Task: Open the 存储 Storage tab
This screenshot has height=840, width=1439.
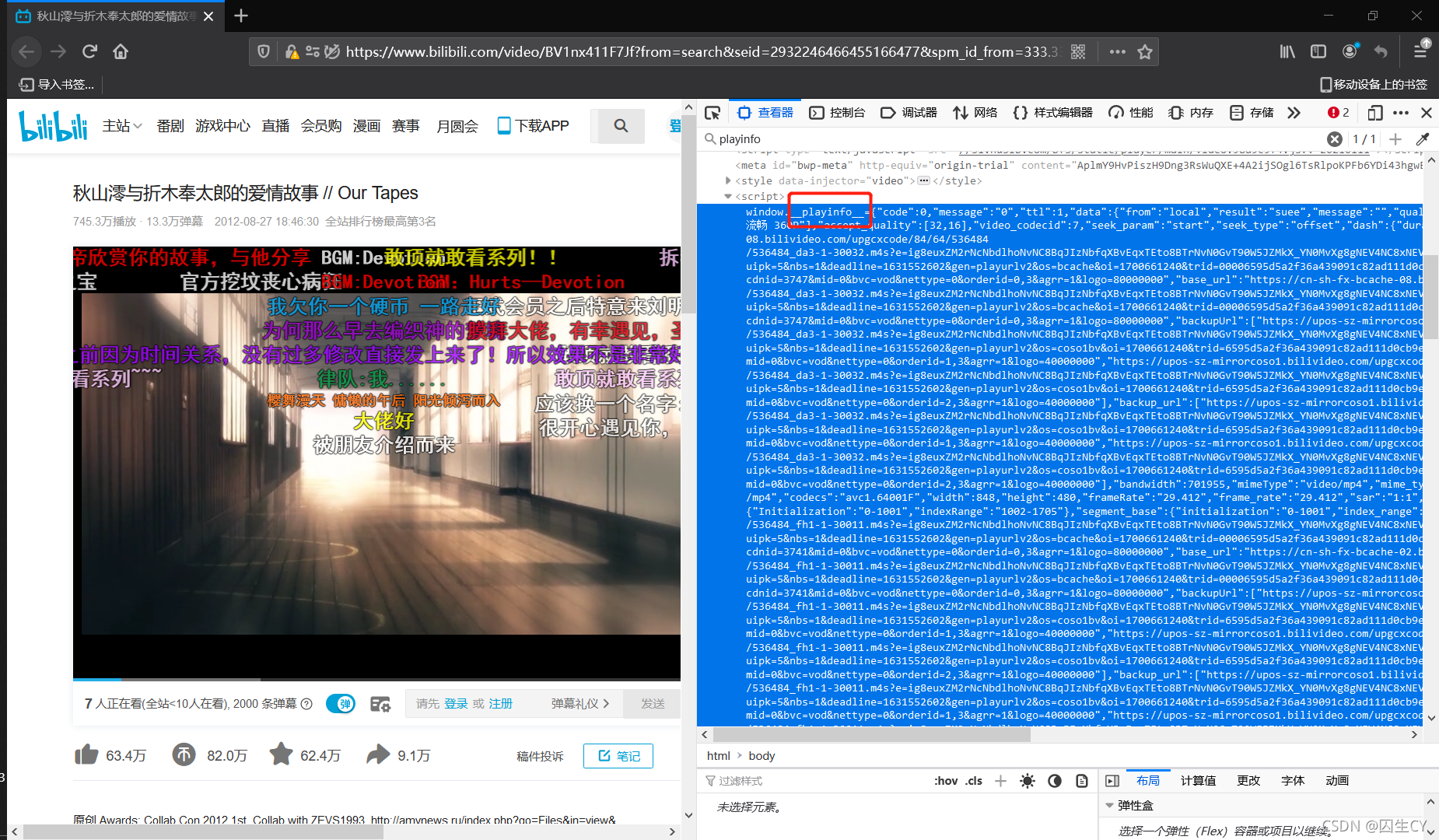Action: click(1252, 113)
